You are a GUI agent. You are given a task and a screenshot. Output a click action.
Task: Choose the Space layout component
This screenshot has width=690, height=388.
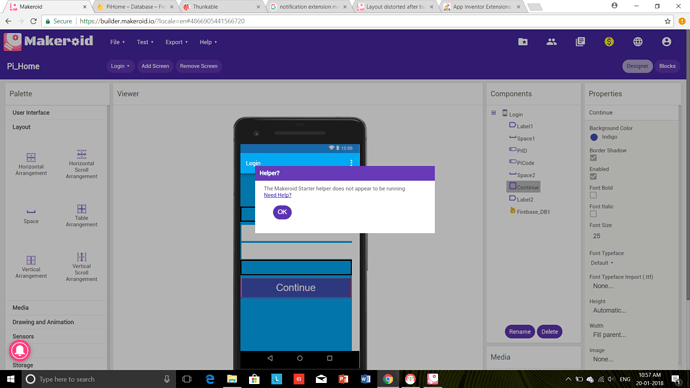[x=31, y=212]
